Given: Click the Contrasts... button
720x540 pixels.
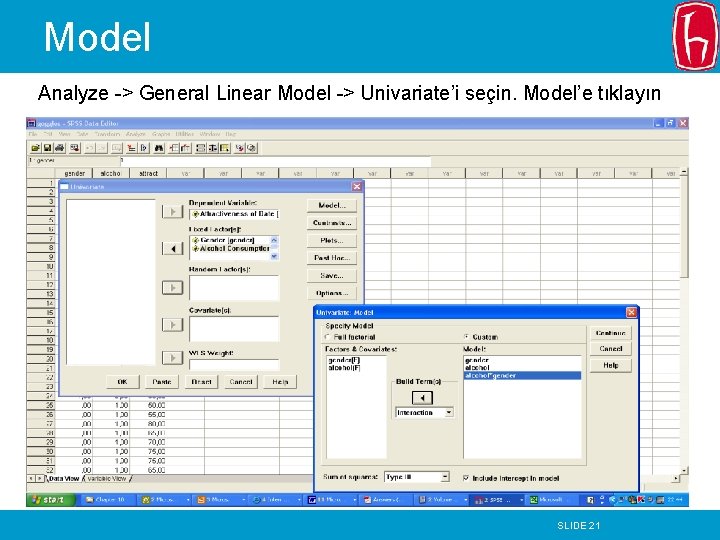Looking at the screenshot, I should (x=332, y=223).
